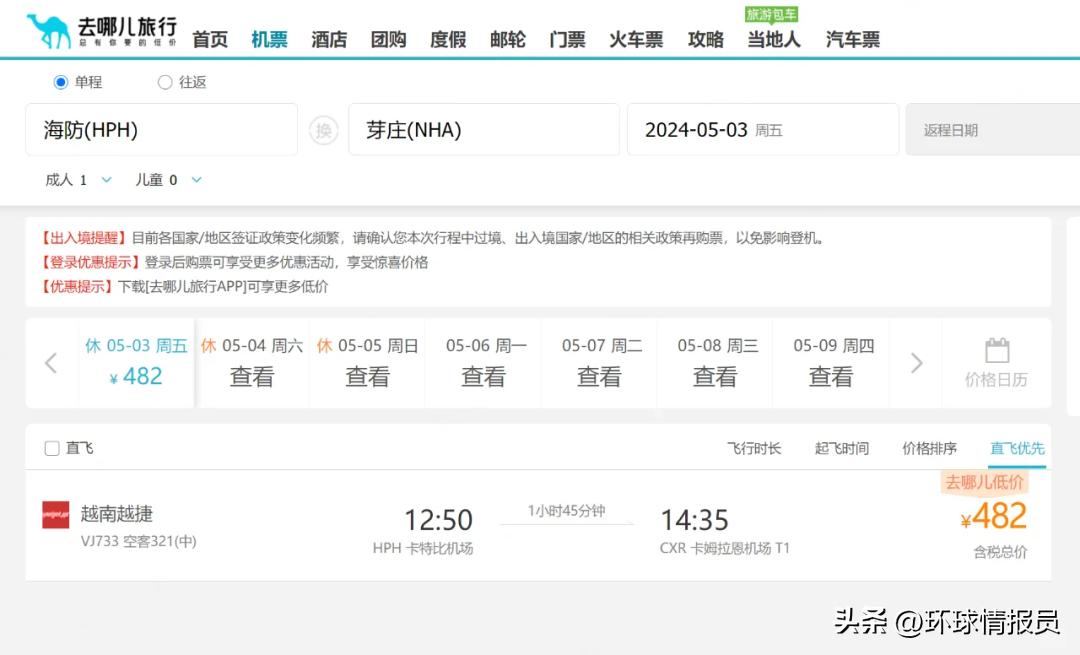This screenshot has height=655, width=1080.
Task: Click the 返程日期 input field
Action: tap(991, 129)
